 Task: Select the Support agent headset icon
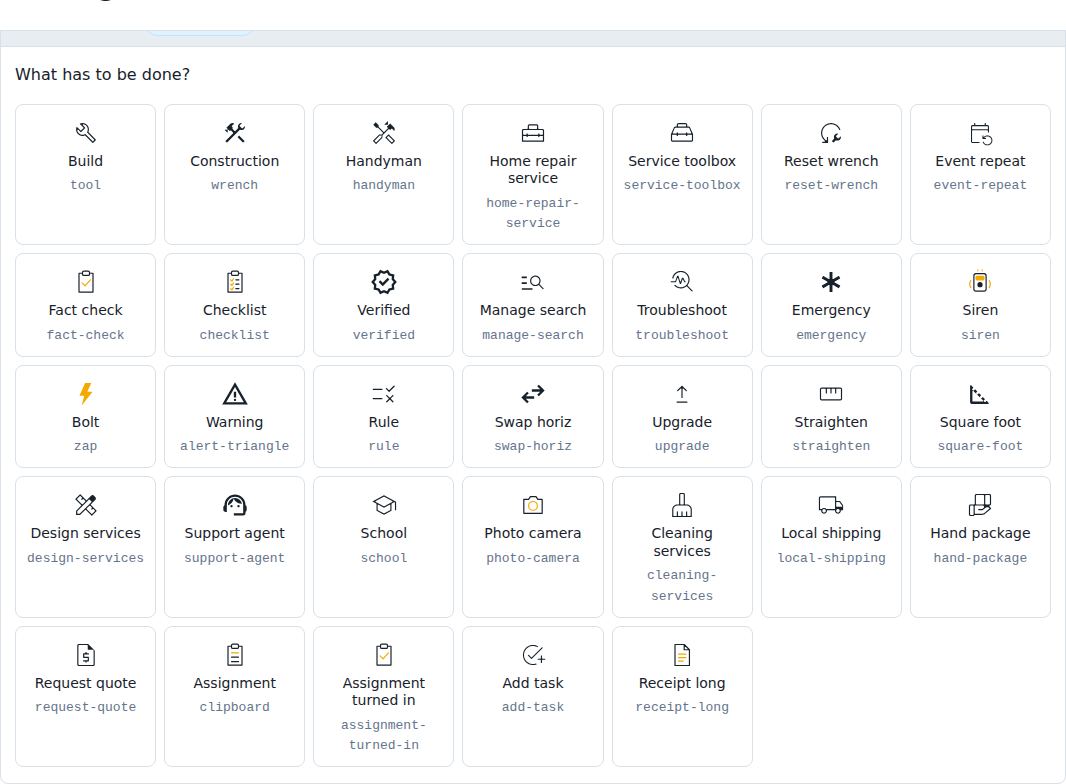coord(235,505)
